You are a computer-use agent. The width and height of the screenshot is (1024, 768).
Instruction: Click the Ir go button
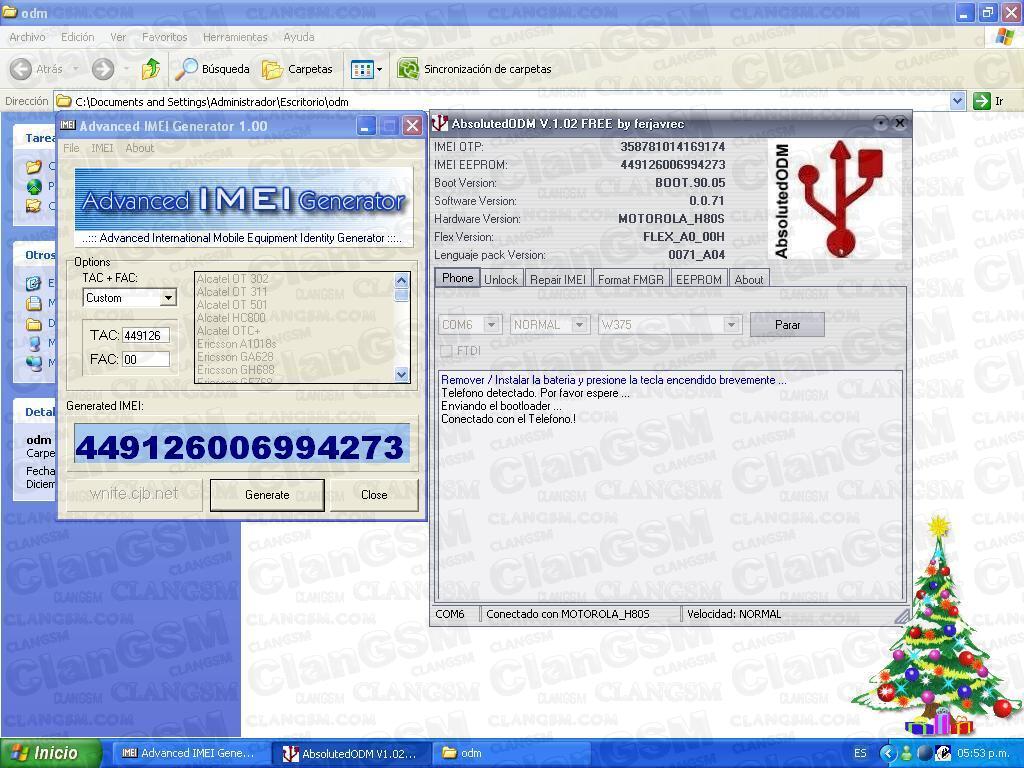[x=989, y=101]
